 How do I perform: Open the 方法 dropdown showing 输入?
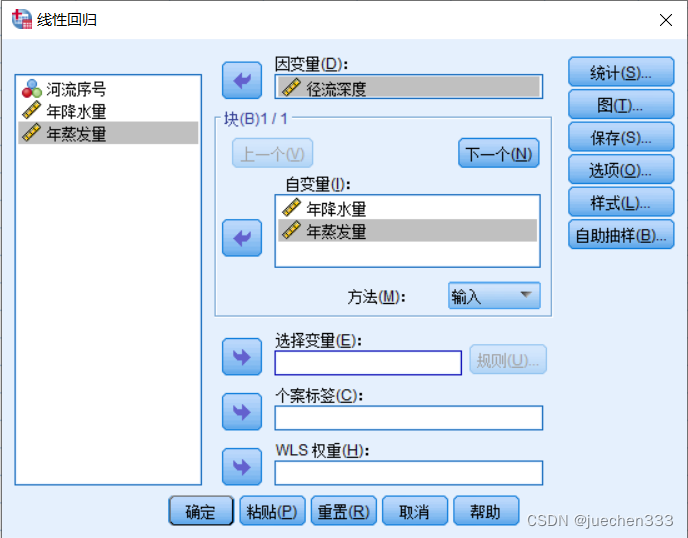(x=494, y=296)
